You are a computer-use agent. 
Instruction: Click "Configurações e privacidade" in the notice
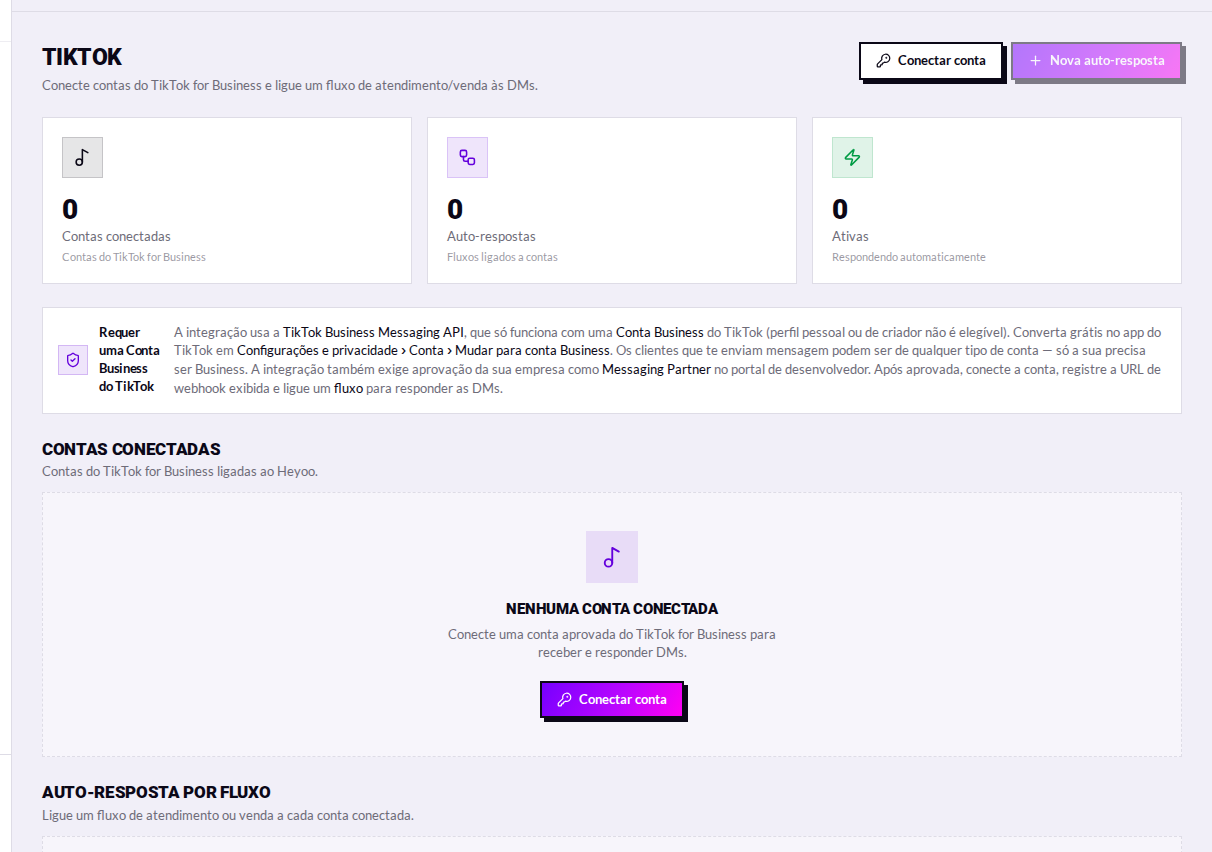click(x=316, y=351)
